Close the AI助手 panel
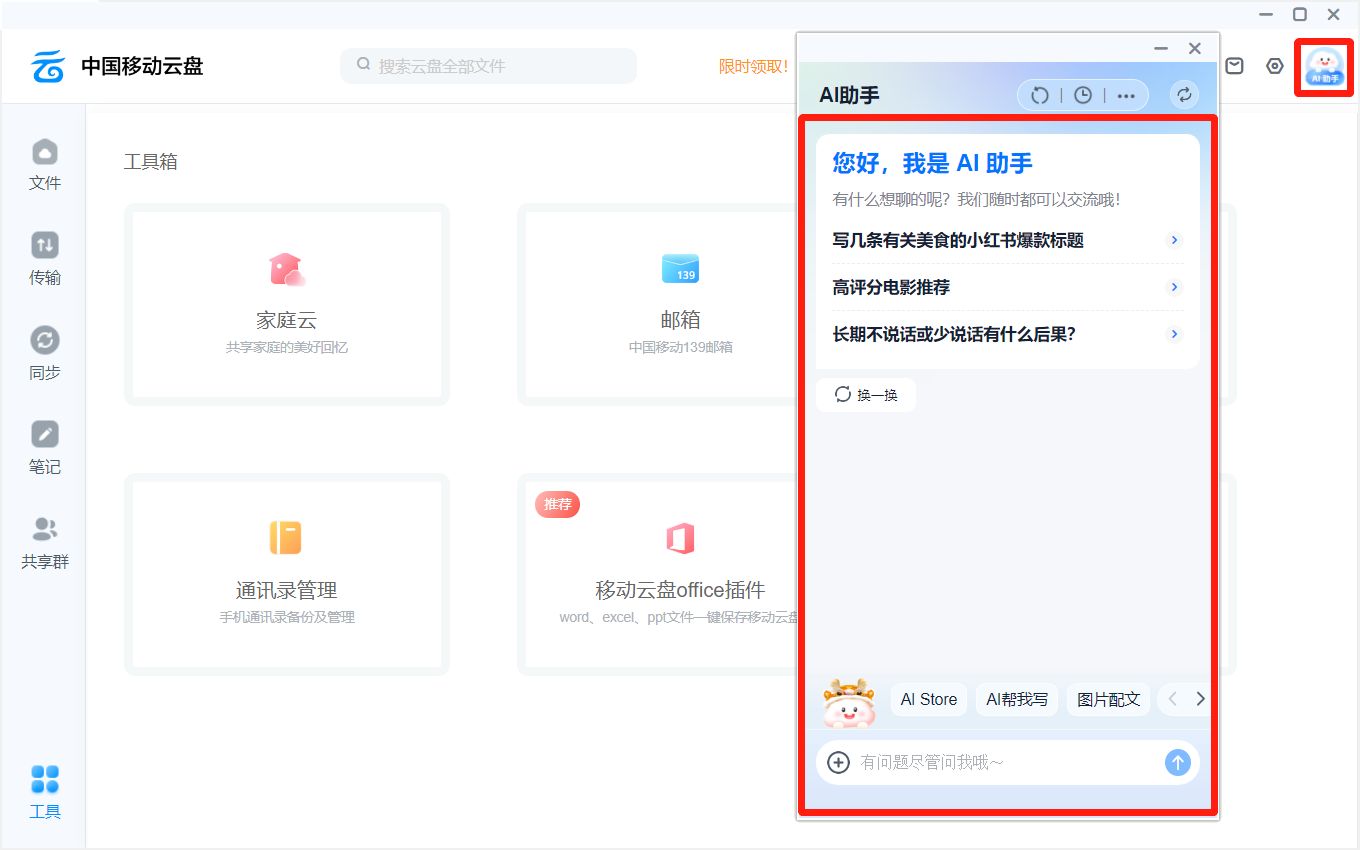 tap(1194, 48)
